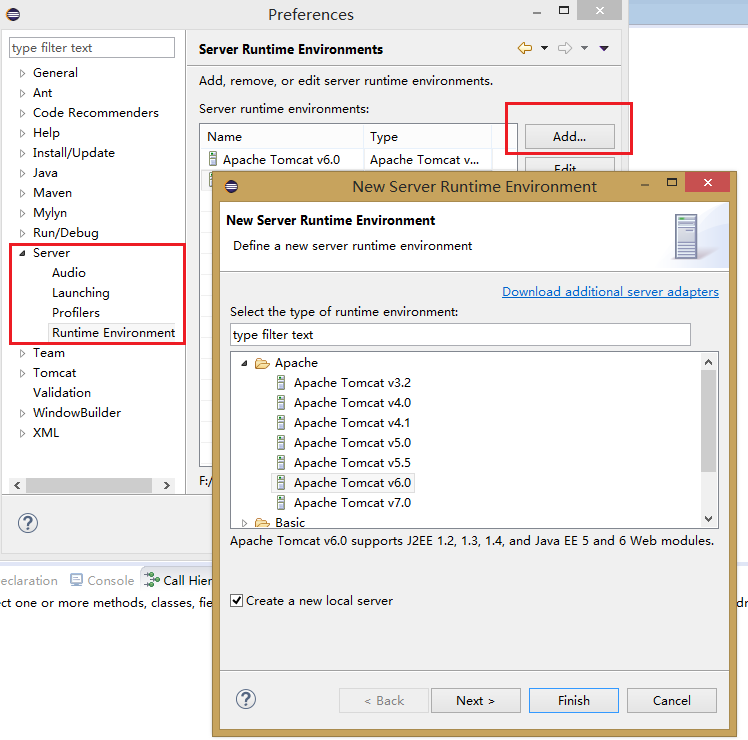Switch to the Console tab
This screenshot has height=740, width=748.
tap(102, 580)
